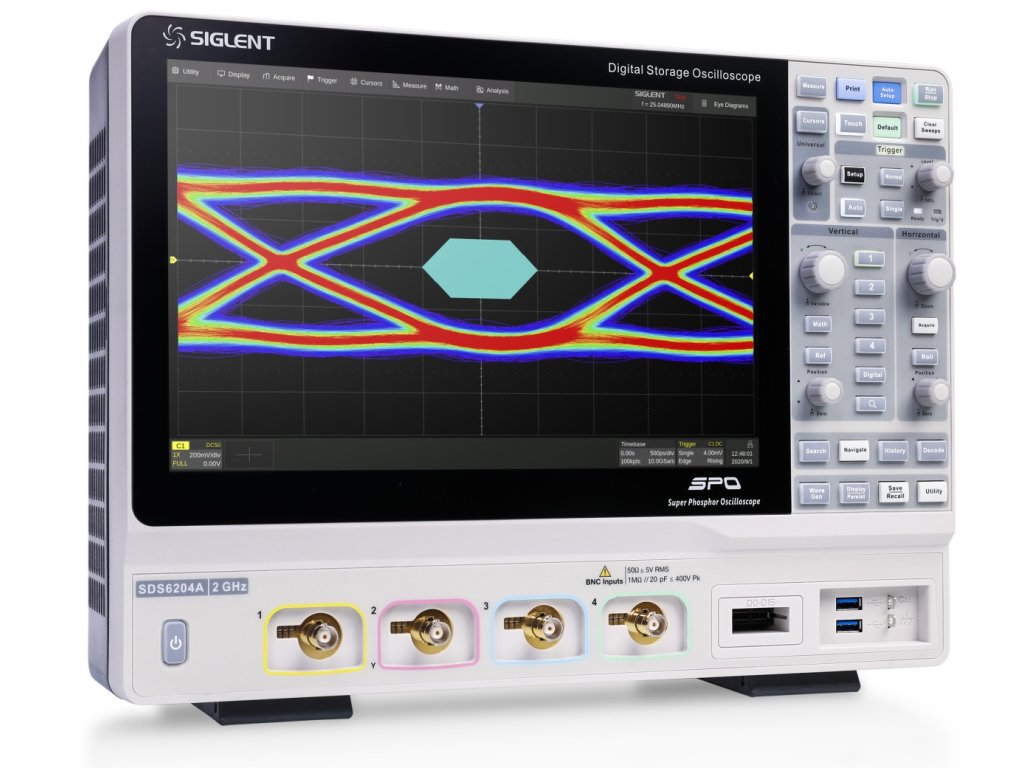1024x768 pixels.
Task: Push the Acquire panel button
Action: point(925,325)
